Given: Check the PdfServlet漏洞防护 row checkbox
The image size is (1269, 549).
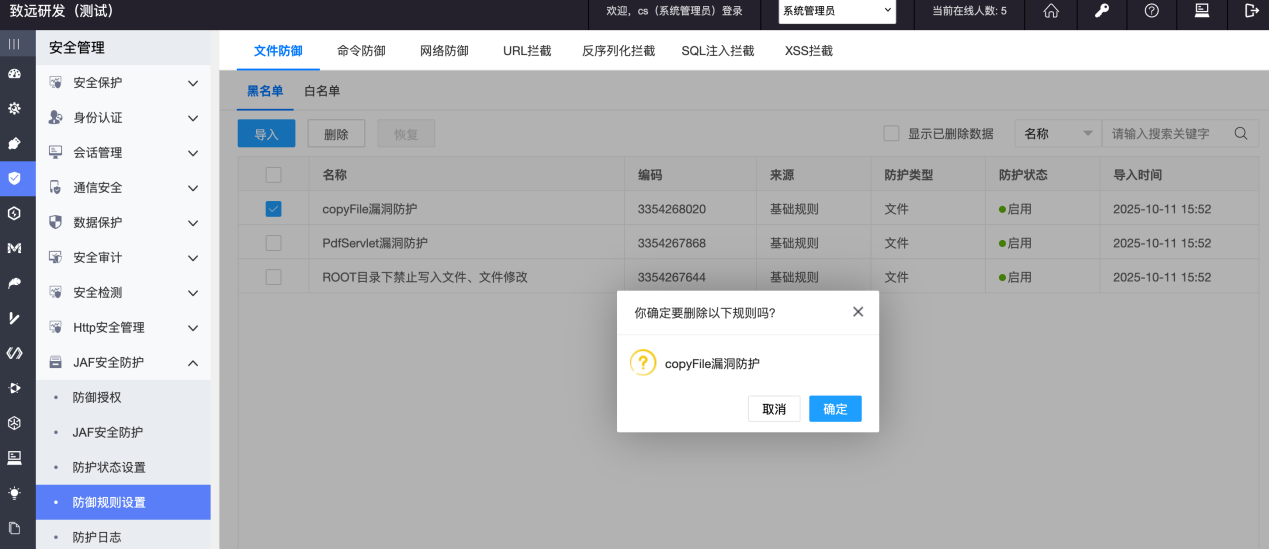Looking at the screenshot, I should (x=273, y=243).
